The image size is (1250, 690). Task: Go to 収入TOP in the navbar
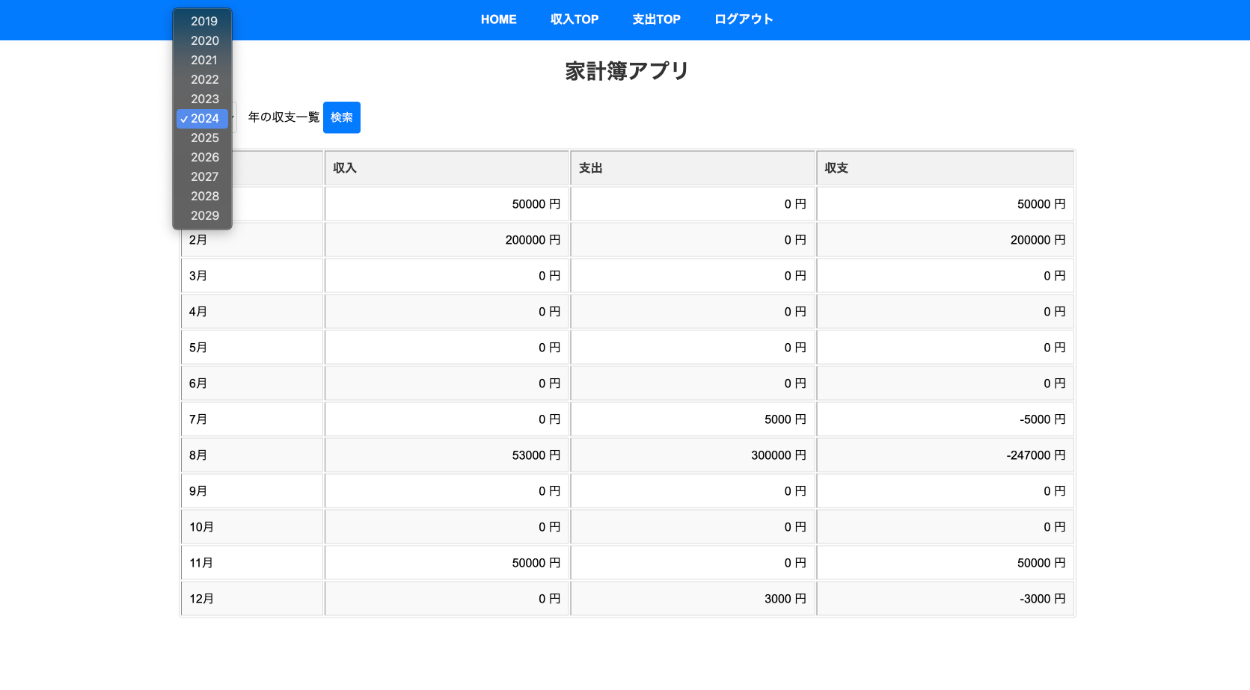[x=574, y=20]
